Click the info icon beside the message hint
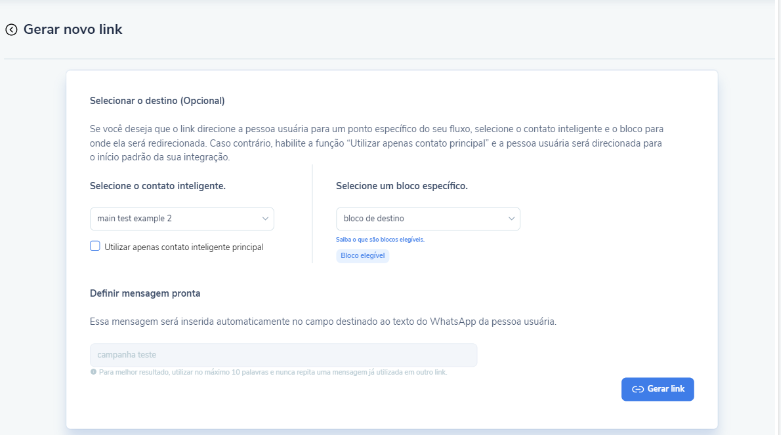 [x=93, y=372]
